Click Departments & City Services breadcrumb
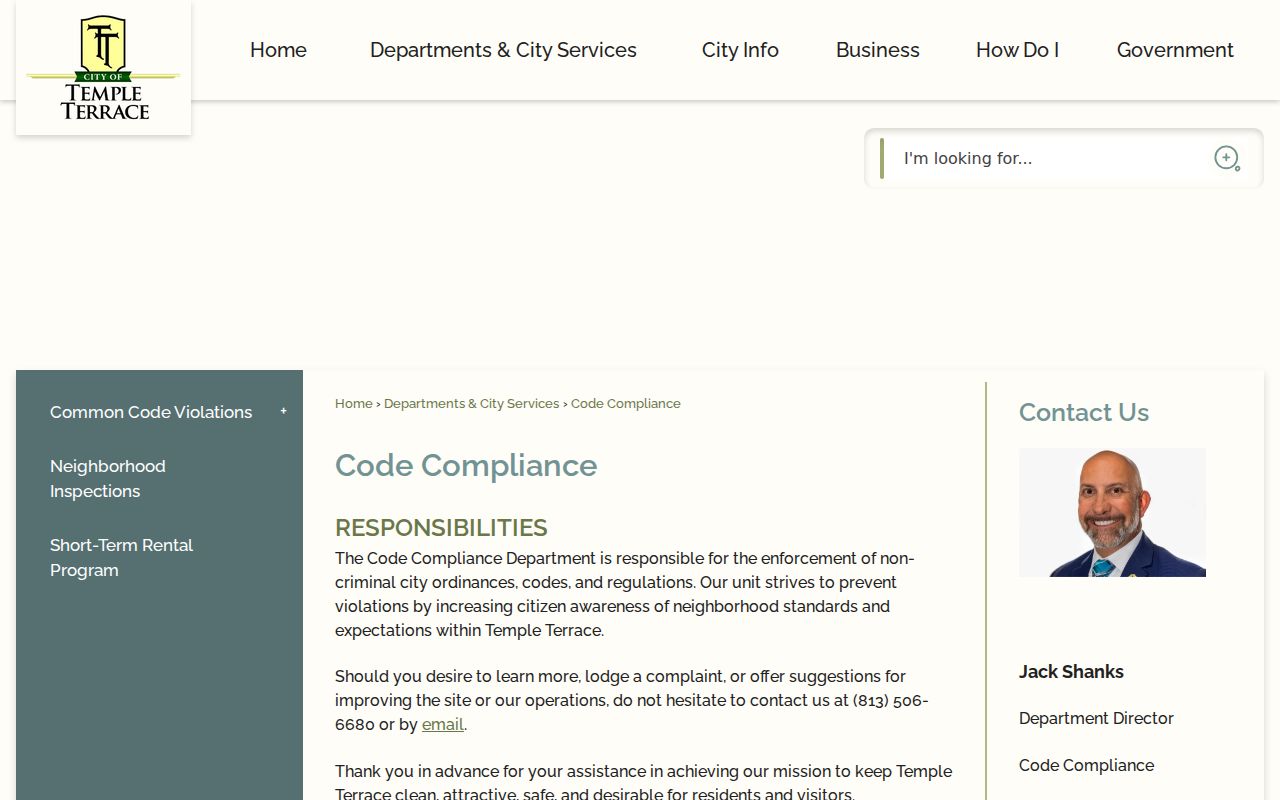The image size is (1280, 800). point(472,403)
